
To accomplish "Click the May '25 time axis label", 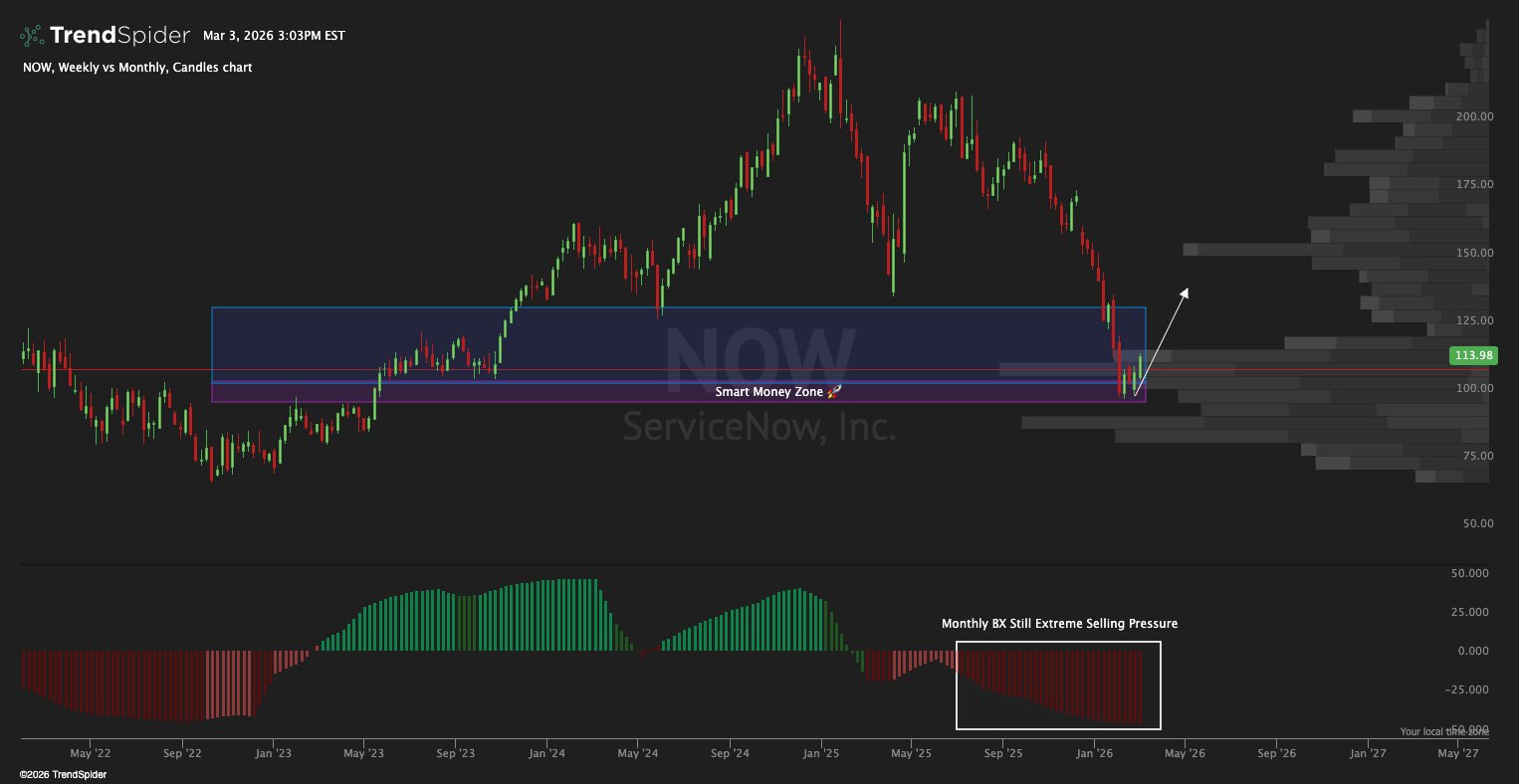I will click(912, 753).
